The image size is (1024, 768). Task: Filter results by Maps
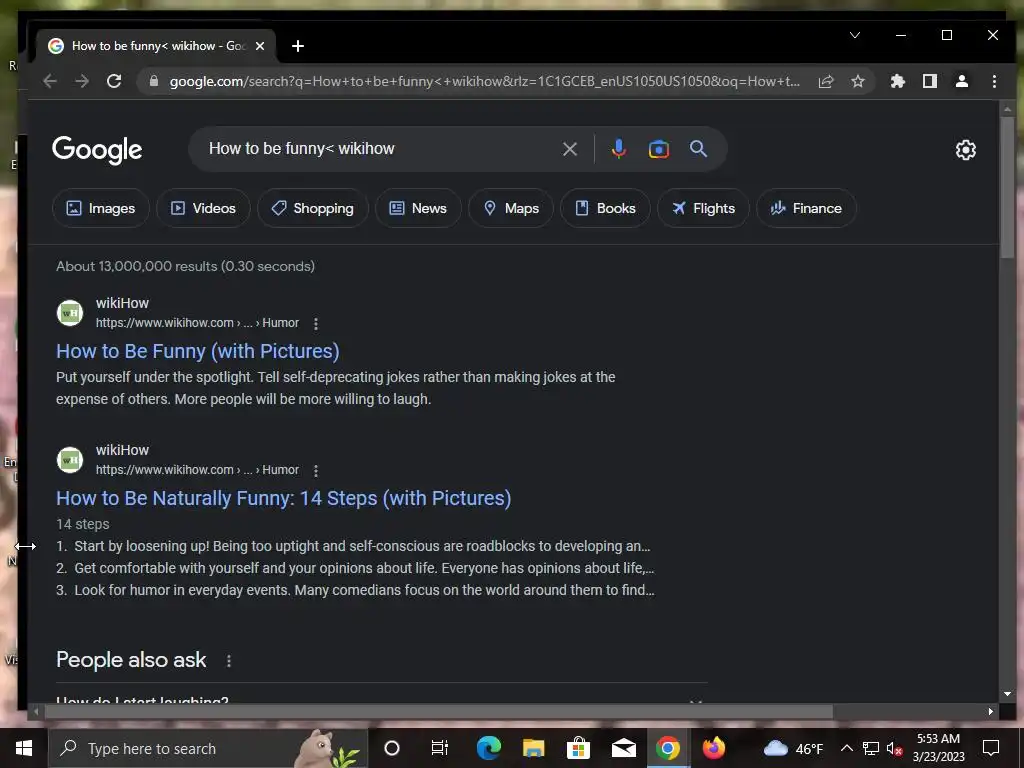(511, 208)
